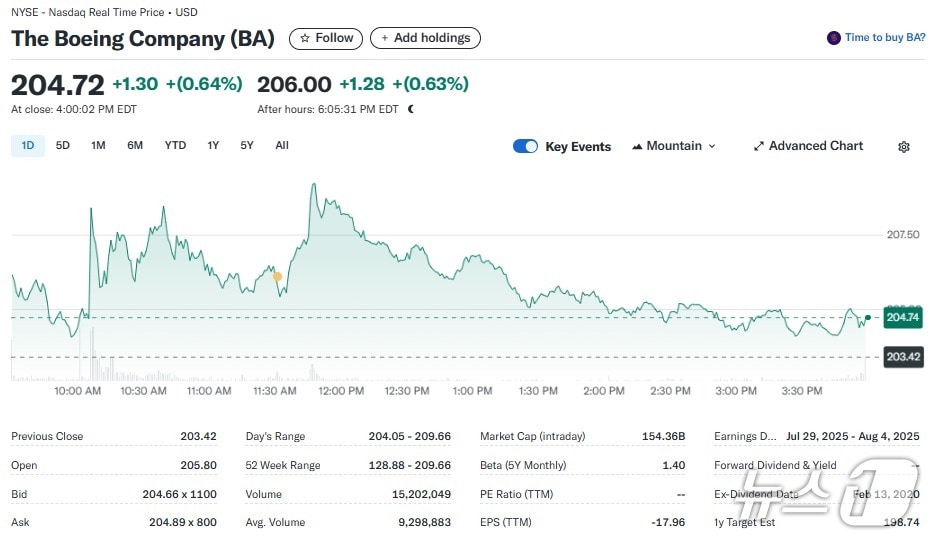
Task: Toggle the Key Events switch
Action: click(525, 146)
